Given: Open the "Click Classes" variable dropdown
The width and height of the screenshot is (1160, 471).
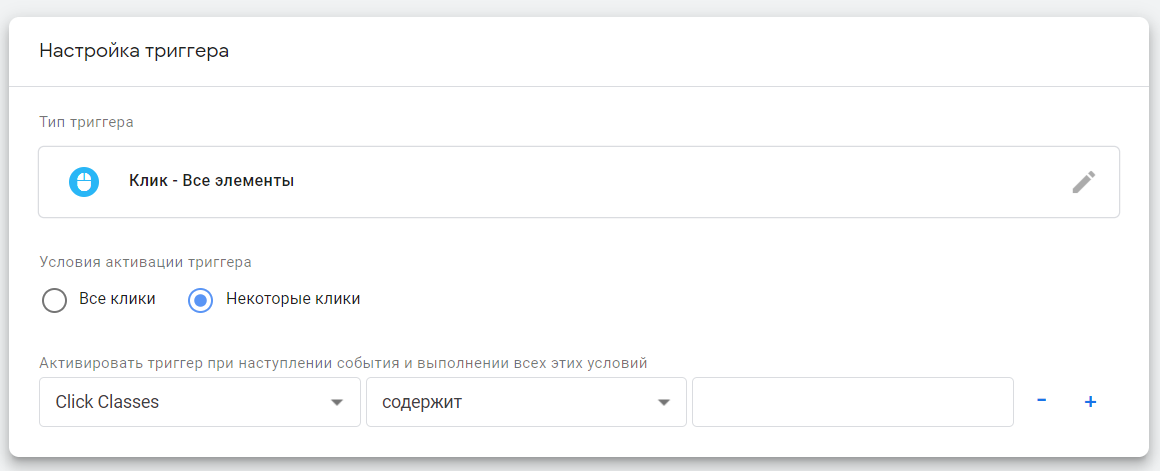Looking at the screenshot, I should [180, 402].
